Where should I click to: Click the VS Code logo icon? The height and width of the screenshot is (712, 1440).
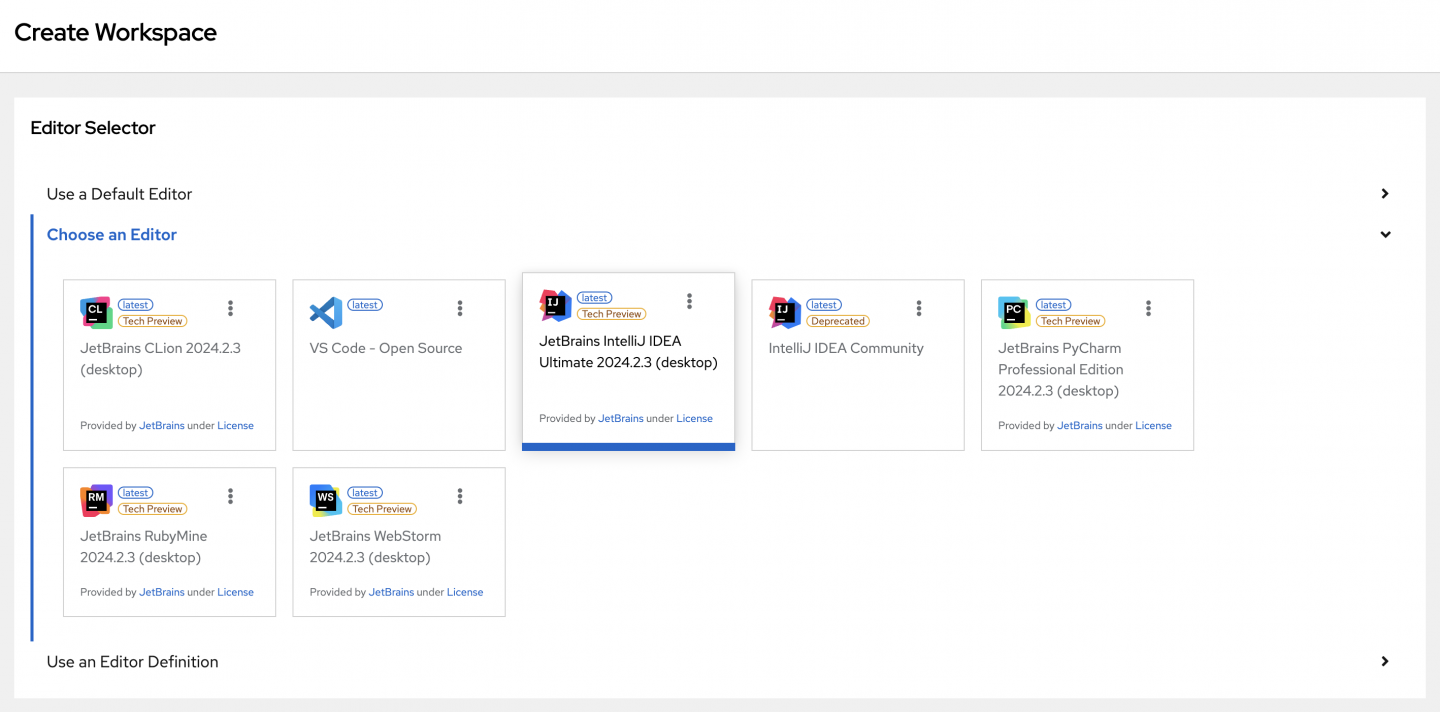coord(326,313)
